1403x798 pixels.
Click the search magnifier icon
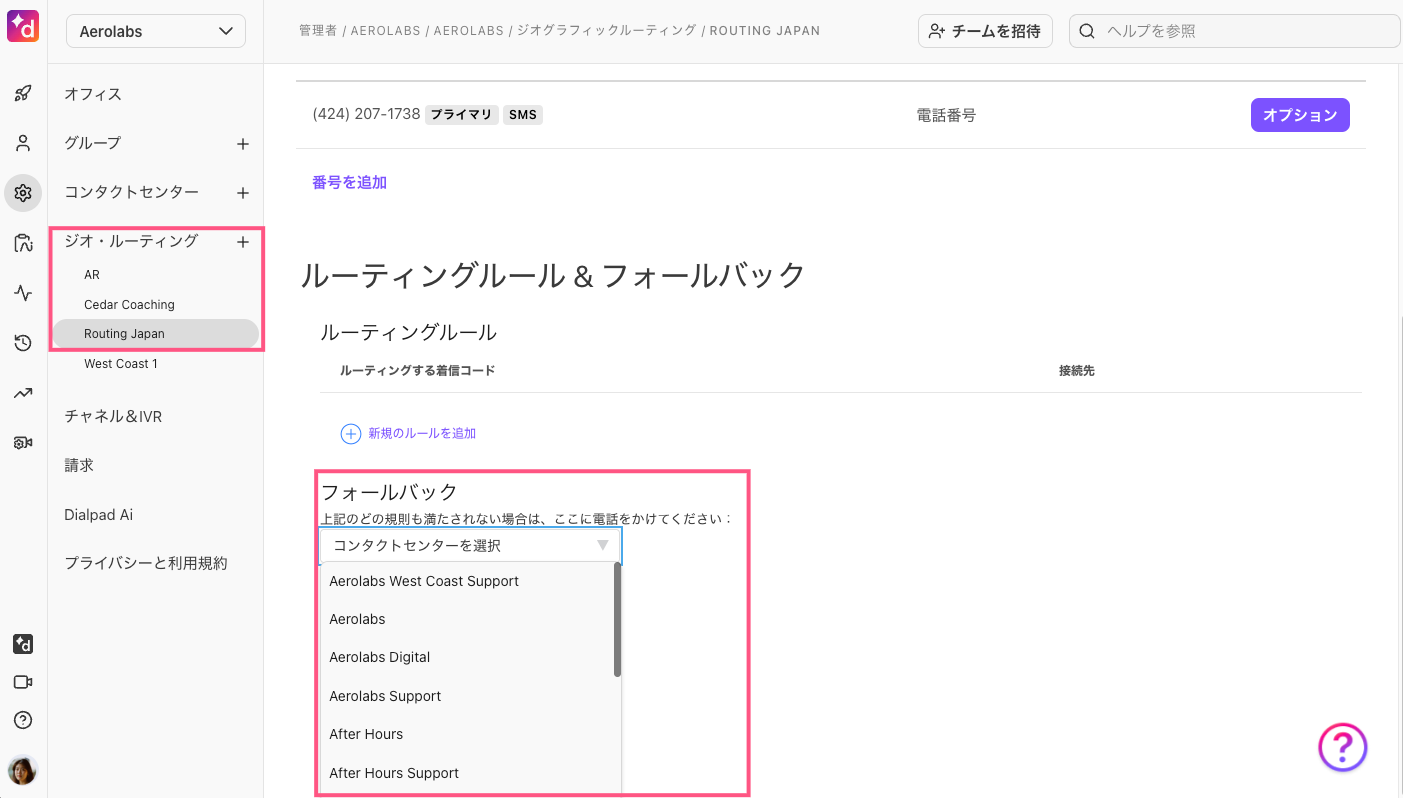point(1087,31)
